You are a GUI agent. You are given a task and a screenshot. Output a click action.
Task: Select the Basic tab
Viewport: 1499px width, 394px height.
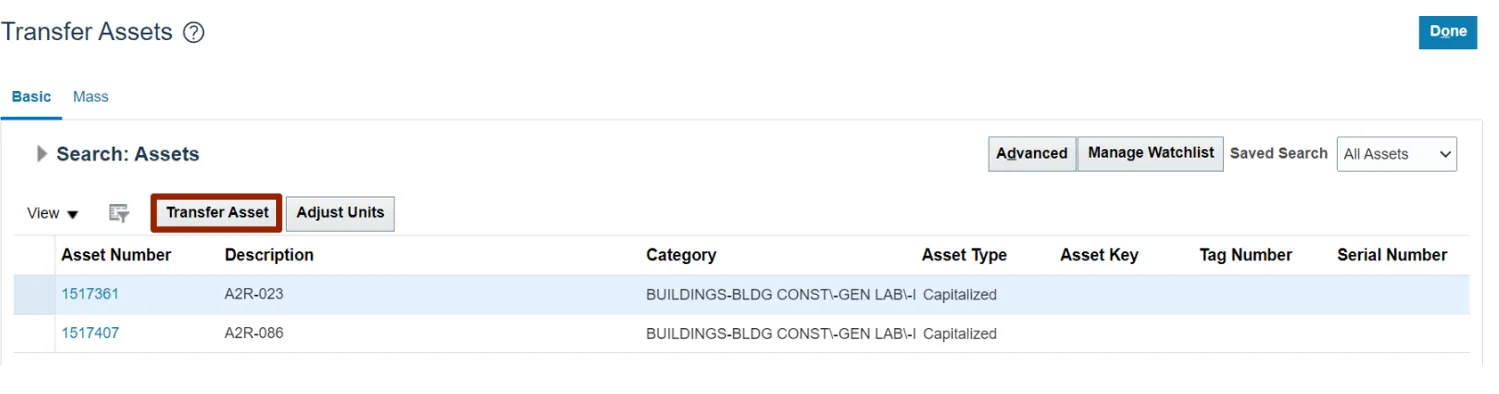coord(31,97)
